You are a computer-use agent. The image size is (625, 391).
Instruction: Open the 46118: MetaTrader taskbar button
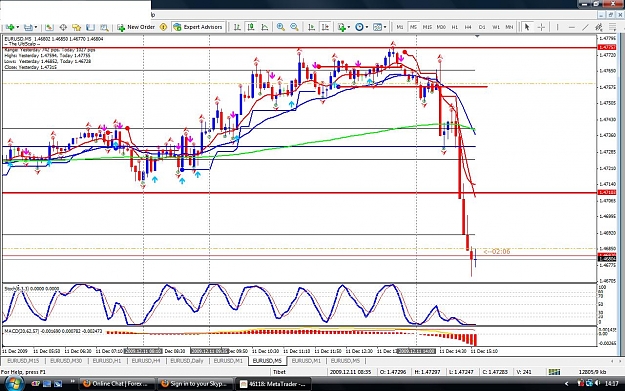tap(273, 384)
